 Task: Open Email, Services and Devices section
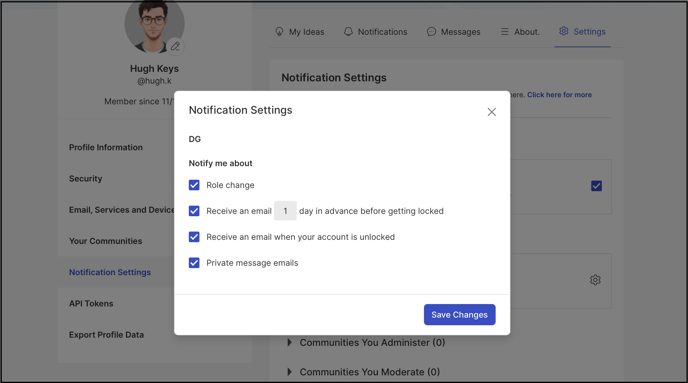[122, 210]
